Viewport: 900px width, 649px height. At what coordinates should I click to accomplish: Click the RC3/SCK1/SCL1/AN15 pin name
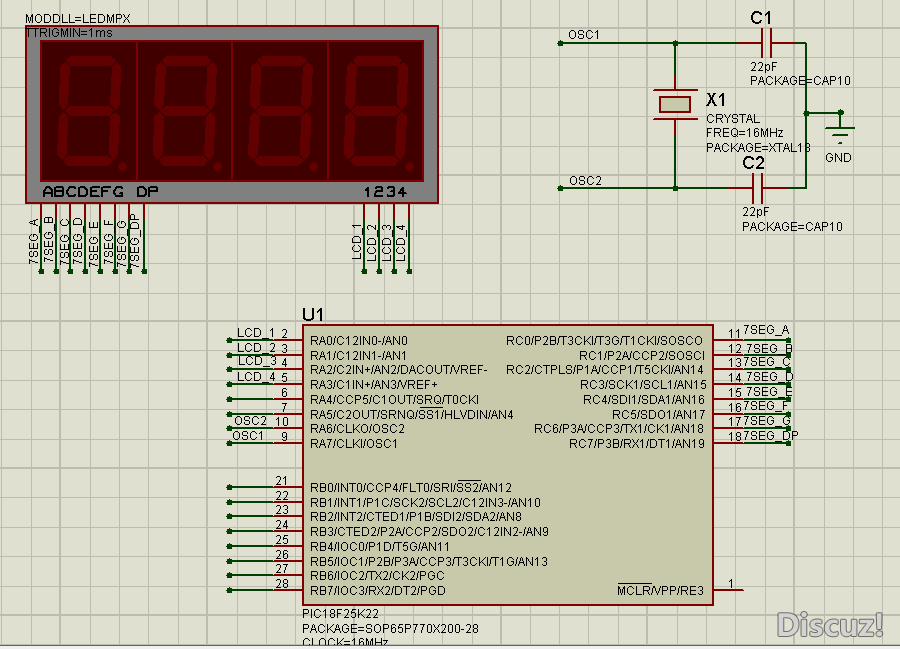coord(643,385)
